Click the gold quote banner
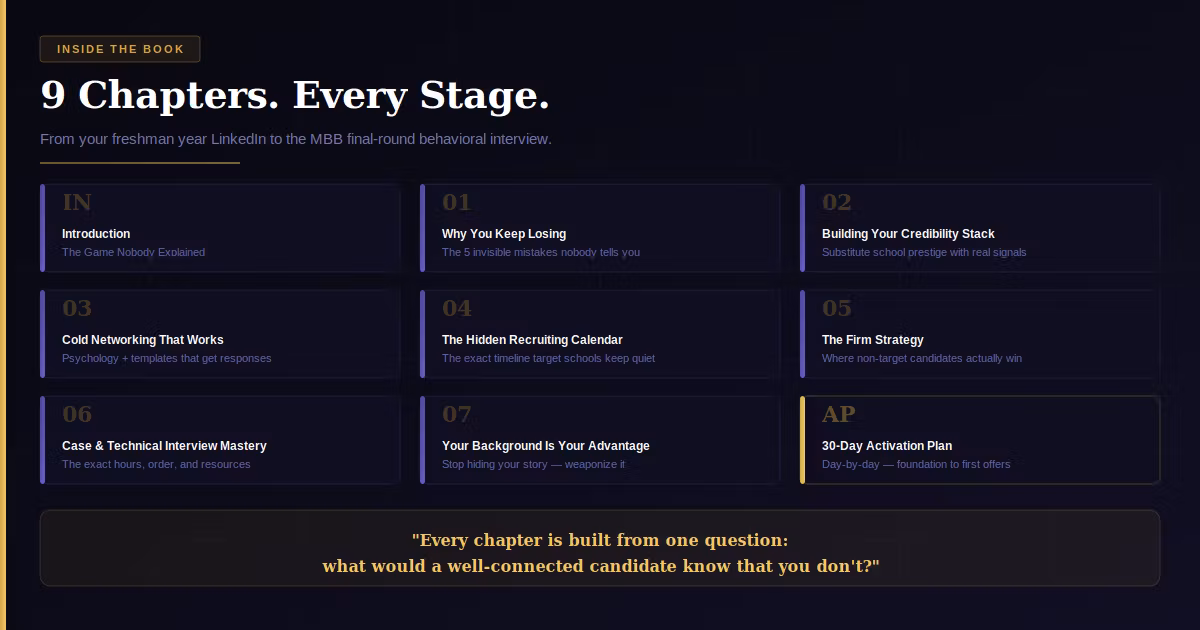Image resolution: width=1200 pixels, height=630 pixels. (x=600, y=548)
